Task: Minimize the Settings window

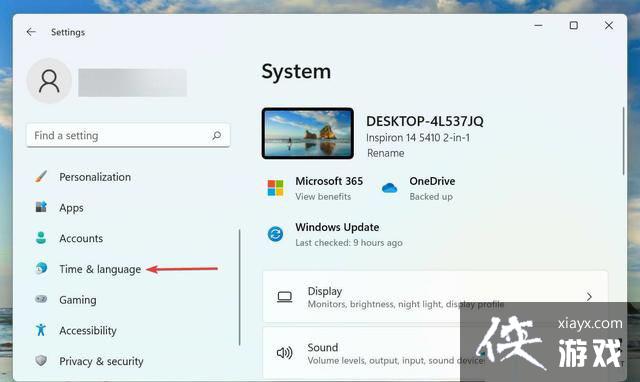Action: tap(538, 25)
